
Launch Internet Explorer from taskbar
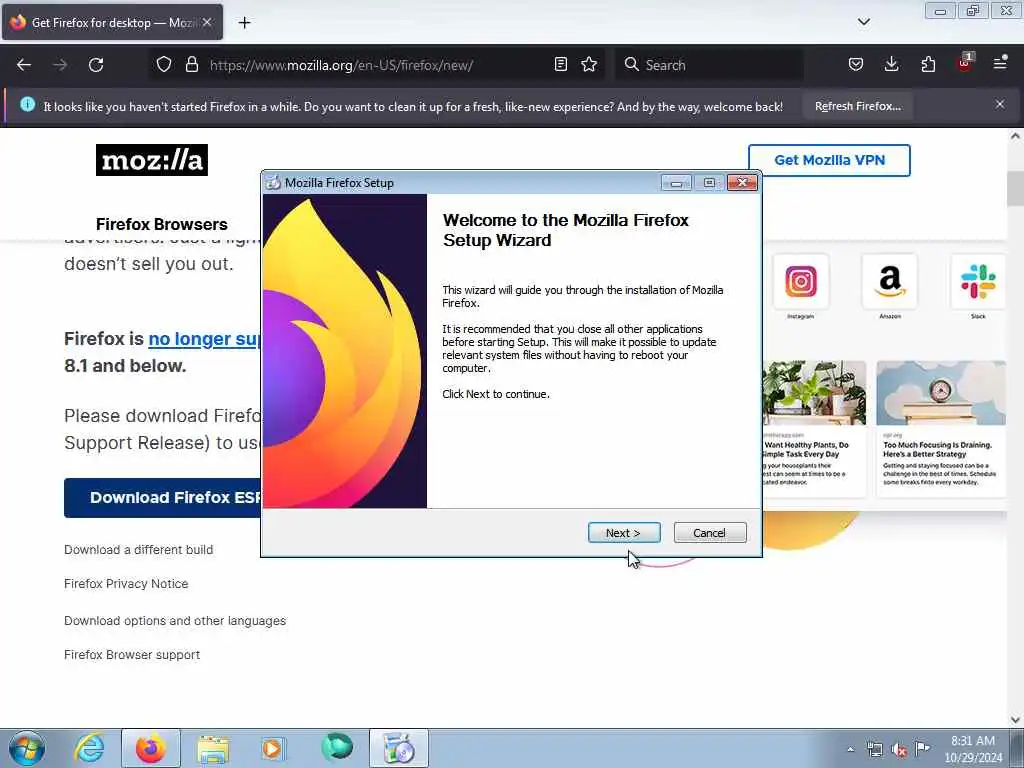tap(89, 748)
